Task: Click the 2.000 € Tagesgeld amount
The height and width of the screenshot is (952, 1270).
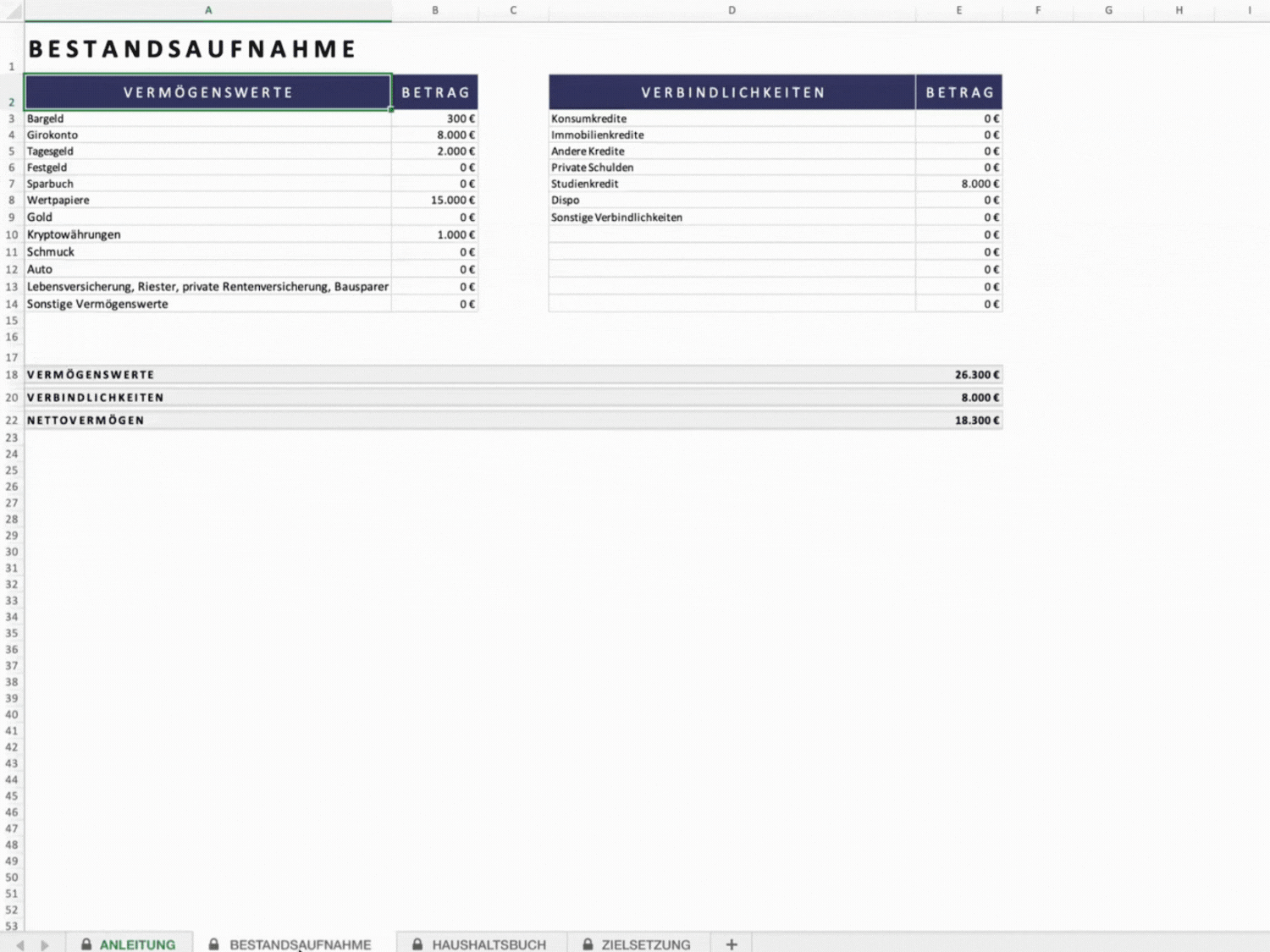Action: [x=435, y=151]
